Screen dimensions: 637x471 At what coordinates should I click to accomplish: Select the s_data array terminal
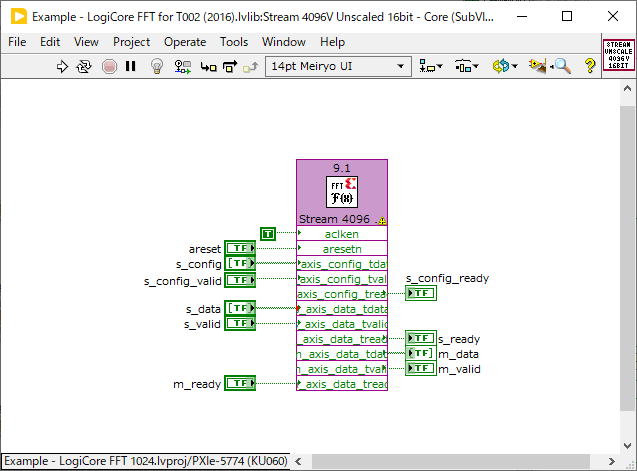click(240, 308)
